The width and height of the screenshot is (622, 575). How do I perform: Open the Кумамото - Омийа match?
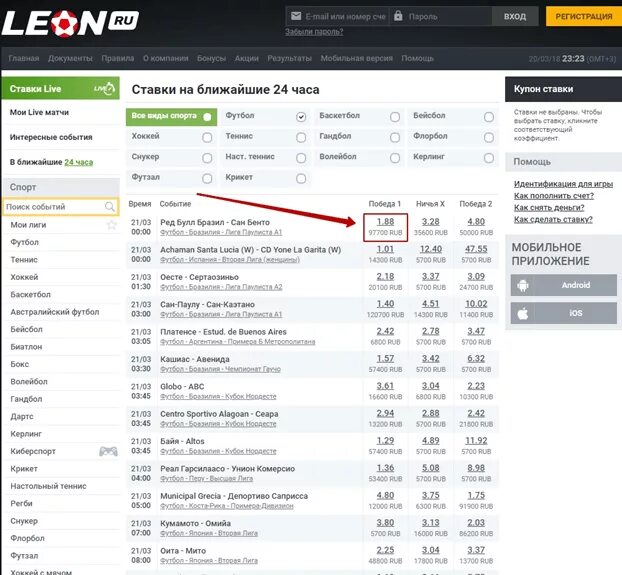pos(195,523)
